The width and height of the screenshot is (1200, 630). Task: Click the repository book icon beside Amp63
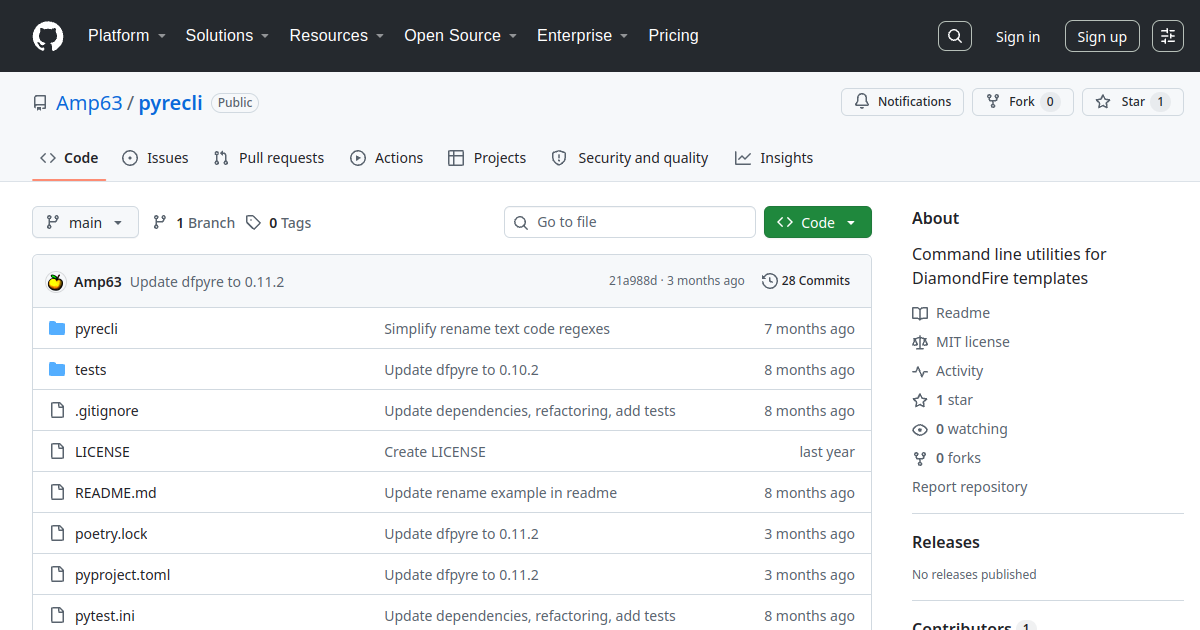pos(40,103)
